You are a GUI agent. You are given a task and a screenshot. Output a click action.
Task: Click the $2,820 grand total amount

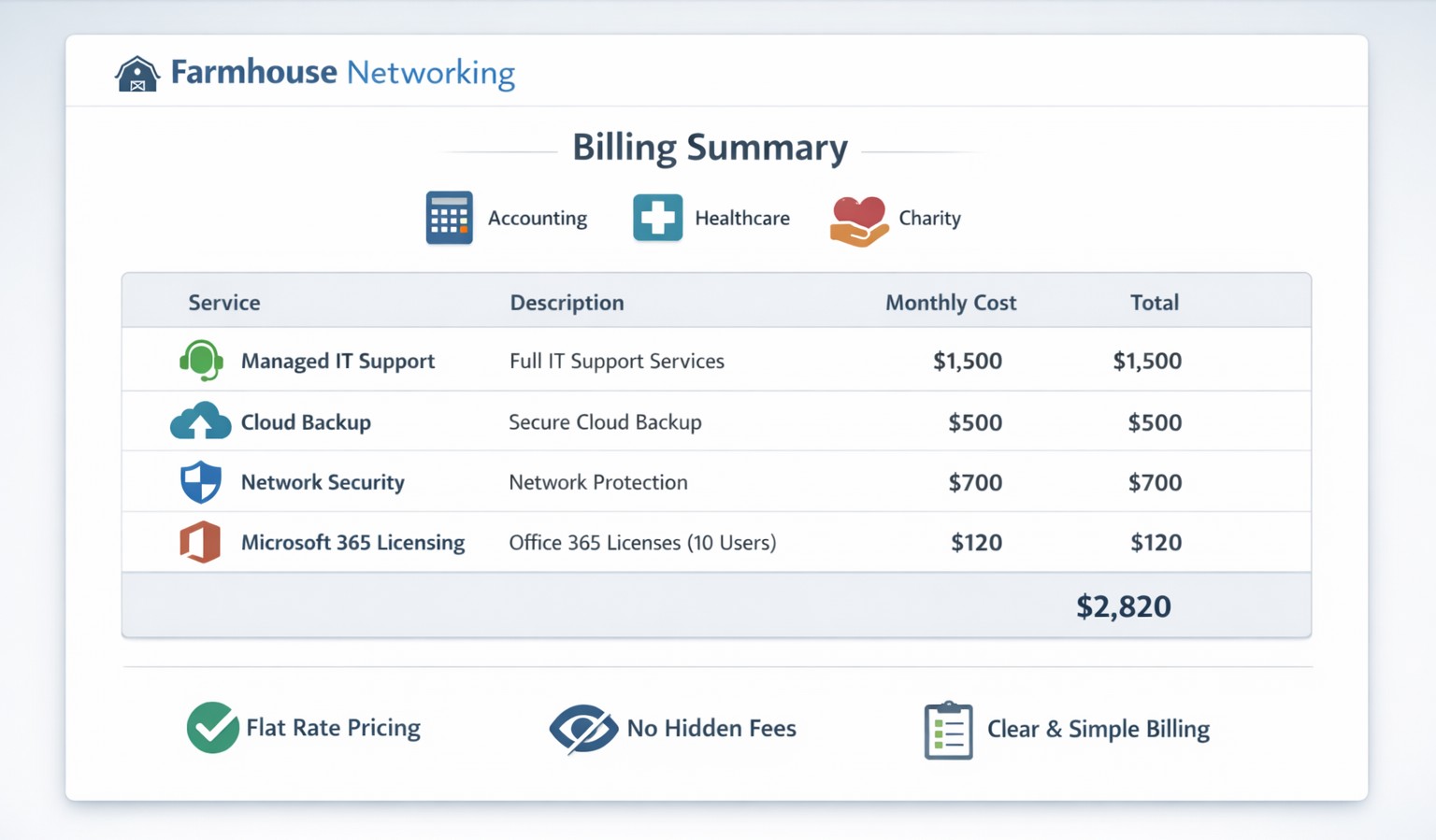pos(1123,606)
